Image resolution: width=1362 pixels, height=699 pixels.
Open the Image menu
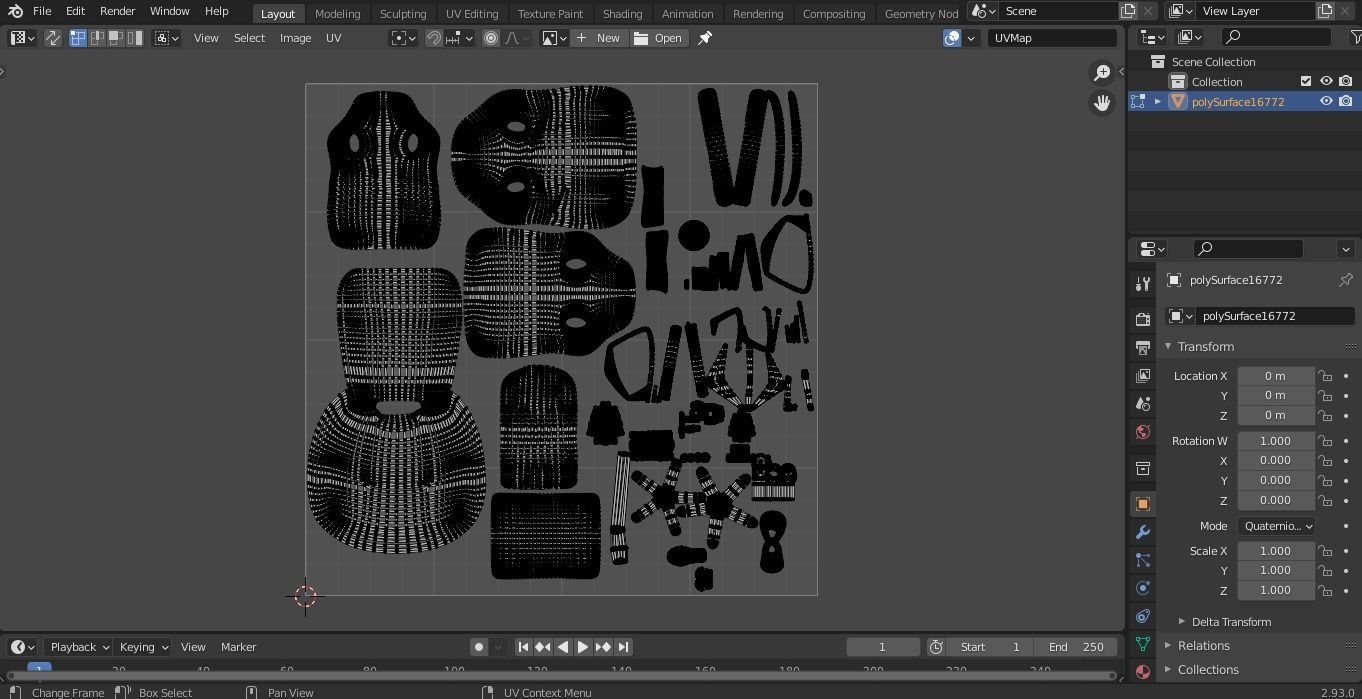pyautogui.click(x=295, y=38)
